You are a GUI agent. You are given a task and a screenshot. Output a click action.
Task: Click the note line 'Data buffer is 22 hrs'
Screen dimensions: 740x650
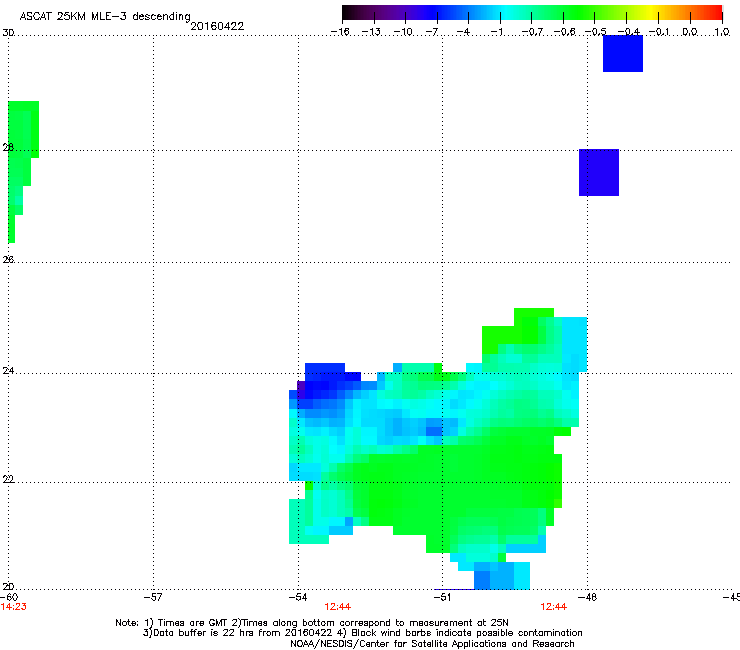(x=362, y=633)
